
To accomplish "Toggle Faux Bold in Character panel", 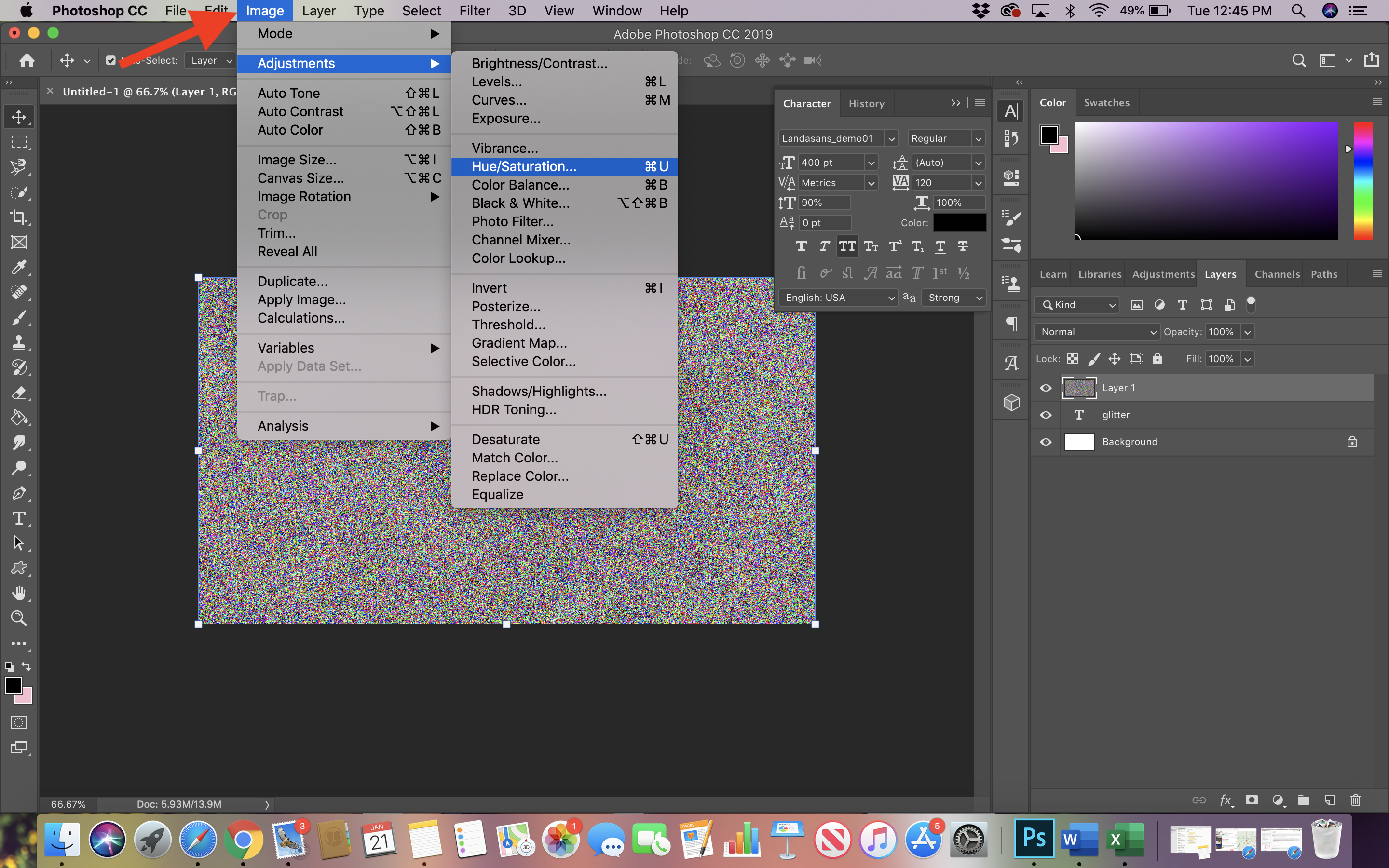I will coord(801,246).
